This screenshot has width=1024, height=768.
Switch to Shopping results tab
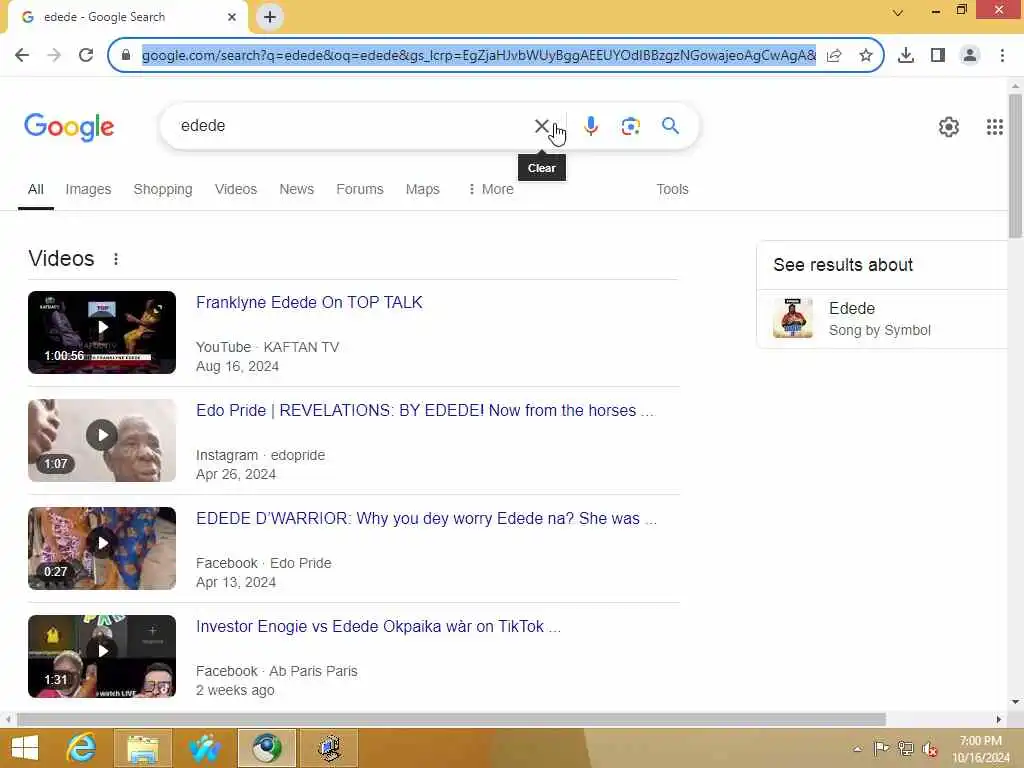163,189
